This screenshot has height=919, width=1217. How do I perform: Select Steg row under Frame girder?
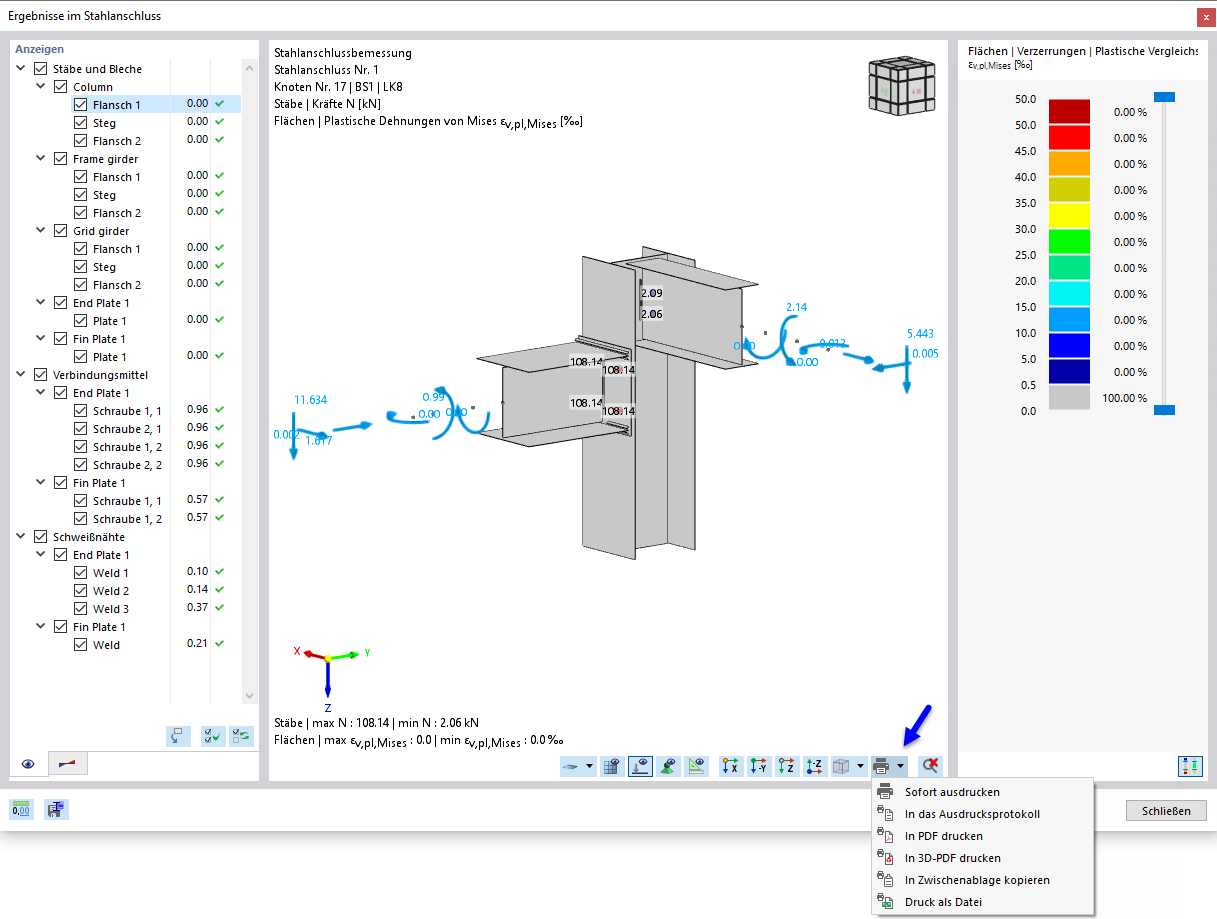tap(105, 195)
